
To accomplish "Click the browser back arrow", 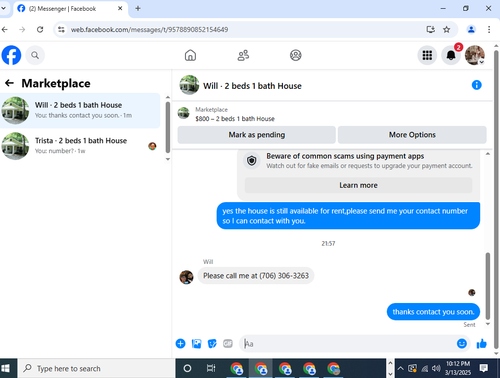I will coord(5,30).
